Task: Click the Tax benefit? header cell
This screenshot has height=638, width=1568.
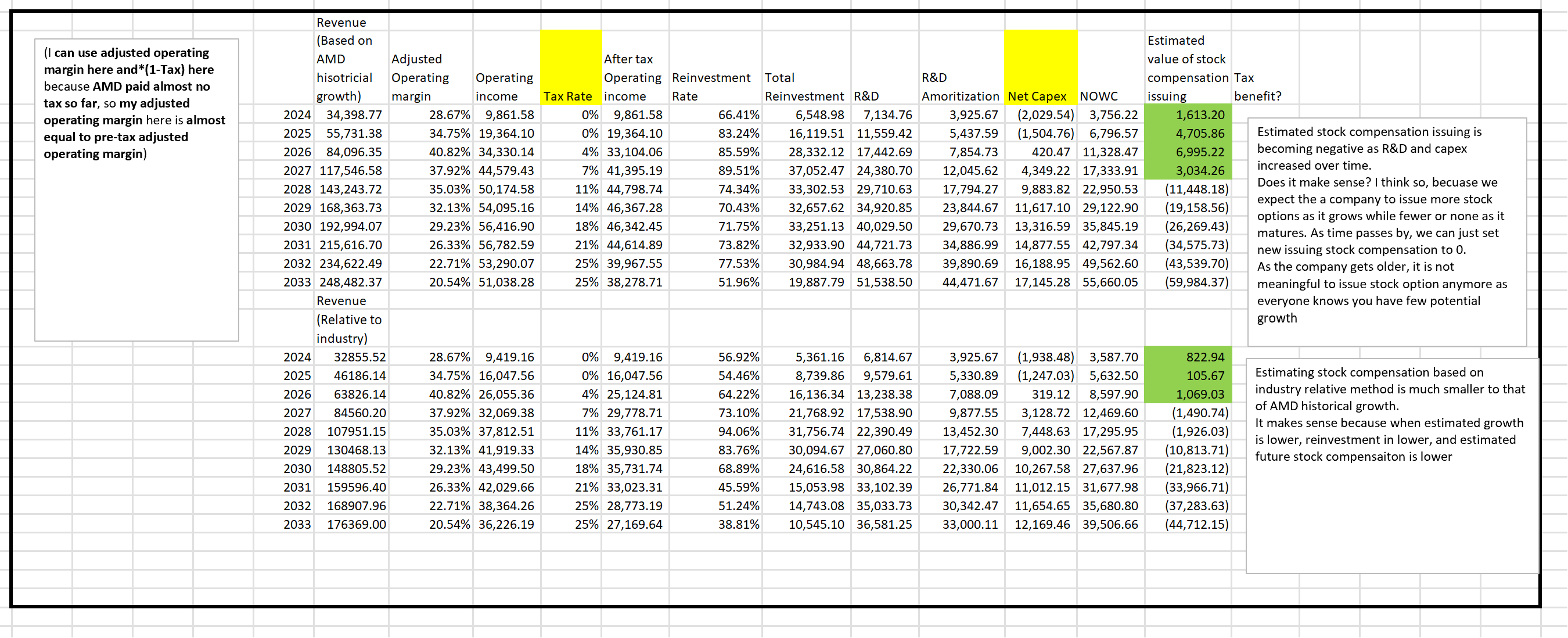Action: coord(1257,87)
